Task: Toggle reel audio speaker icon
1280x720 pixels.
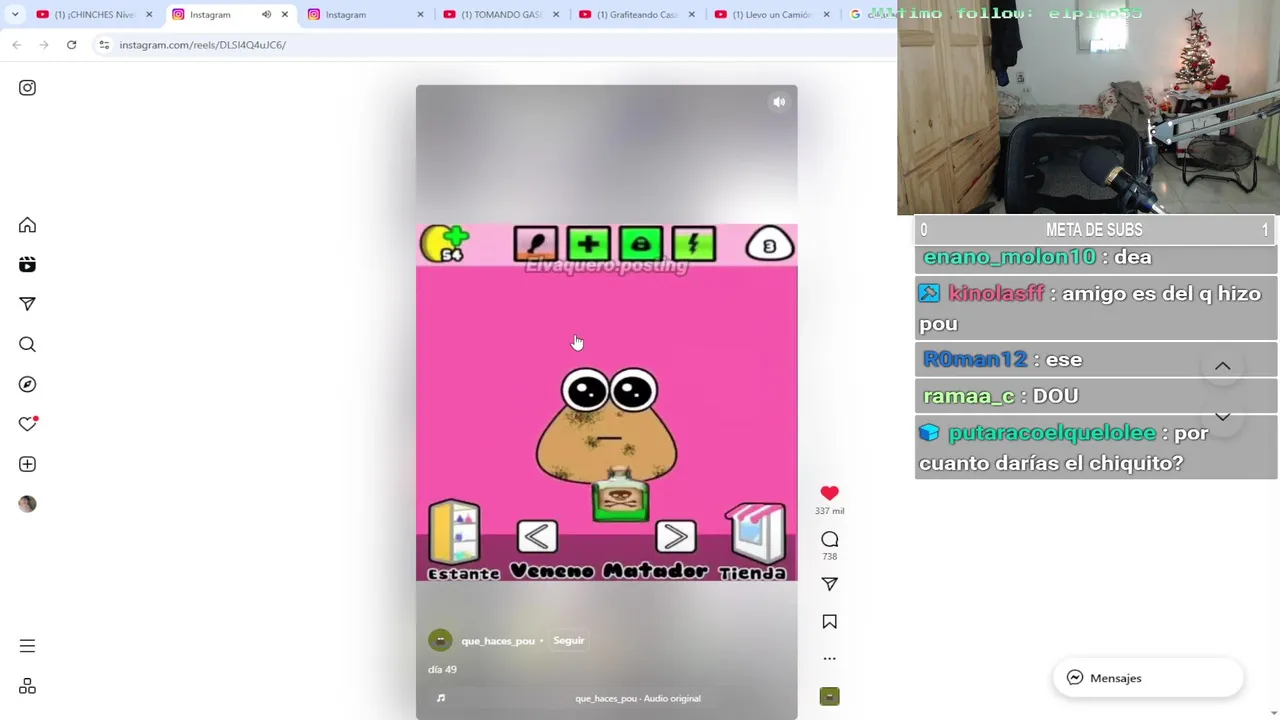Action: click(779, 102)
